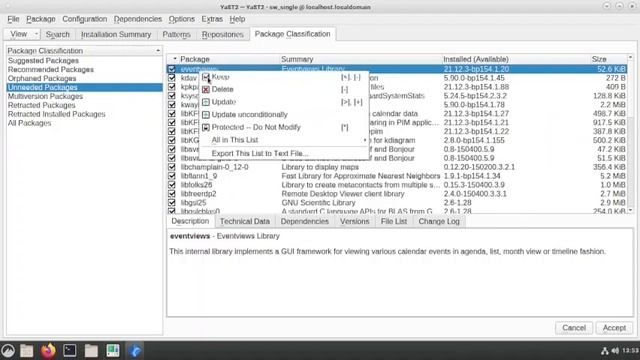This screenshot has width=640, height=360.
Task: Select All Packages in the list
Action: (29, 123)
